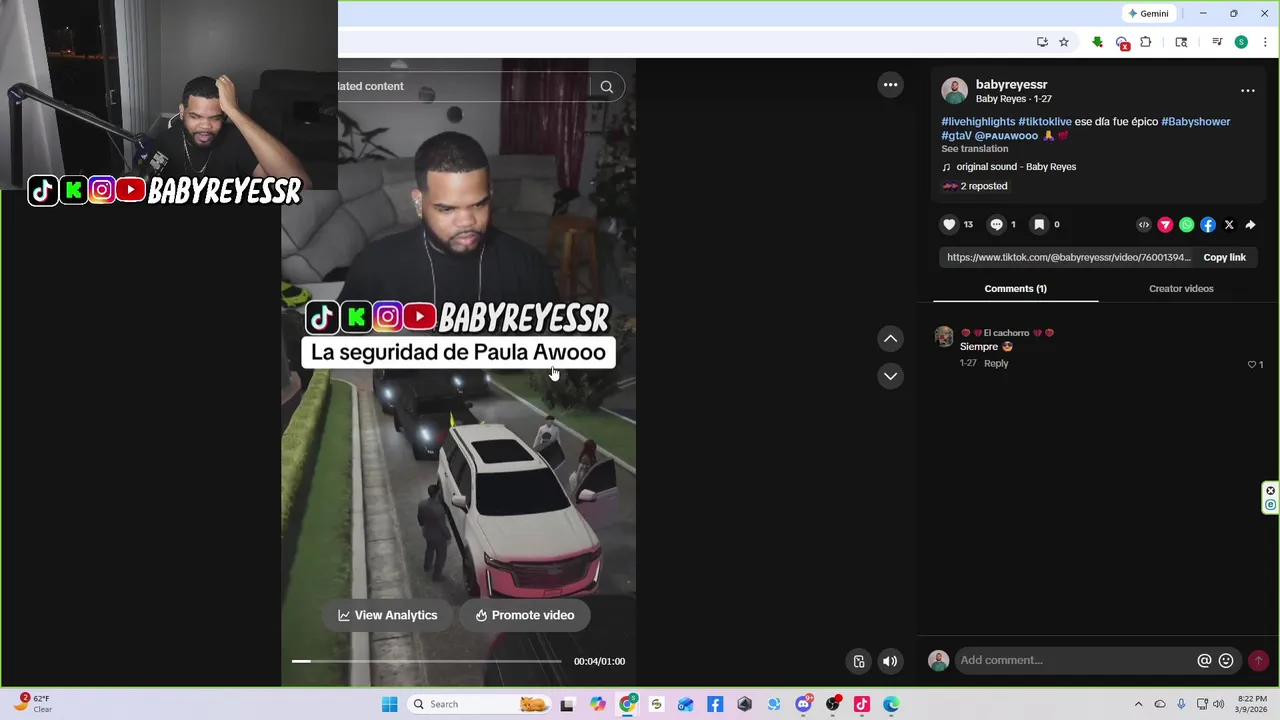Viewport: 1280px width, 720px height.
Task: Open more share options arrow
Action: click(x=1250, y=225)
